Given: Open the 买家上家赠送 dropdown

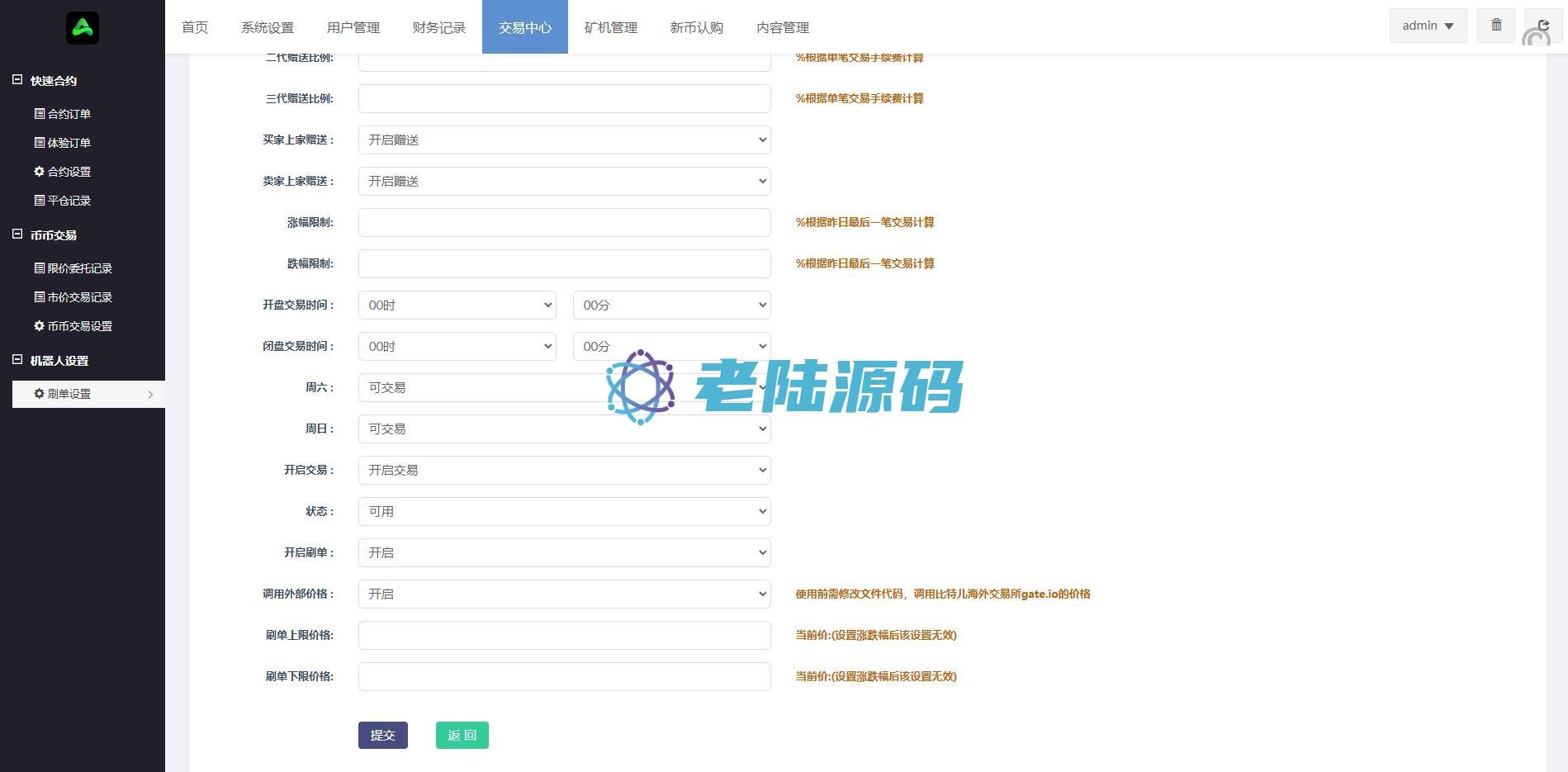Looking at the screenshot, I should pos(564,140).
